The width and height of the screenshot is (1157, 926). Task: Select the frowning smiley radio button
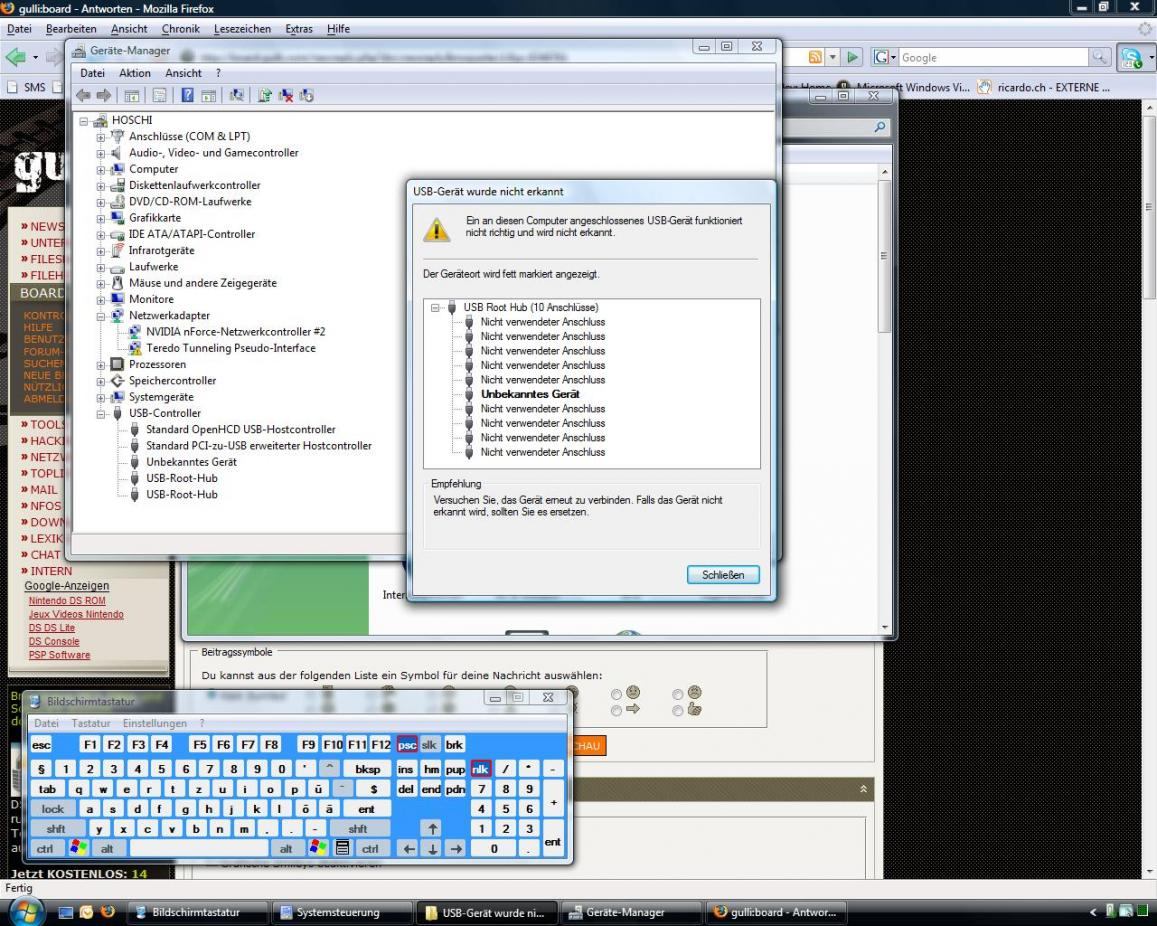[616, 694]
